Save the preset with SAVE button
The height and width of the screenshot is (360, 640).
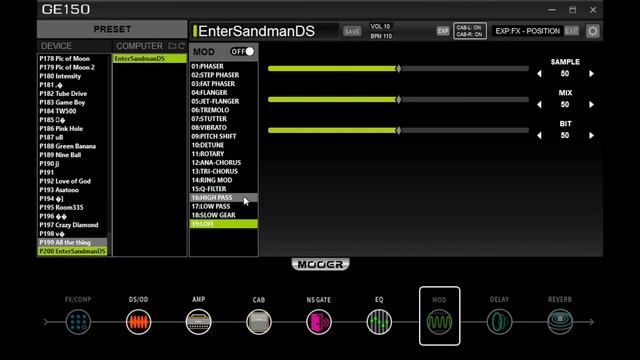pos(352,31)
